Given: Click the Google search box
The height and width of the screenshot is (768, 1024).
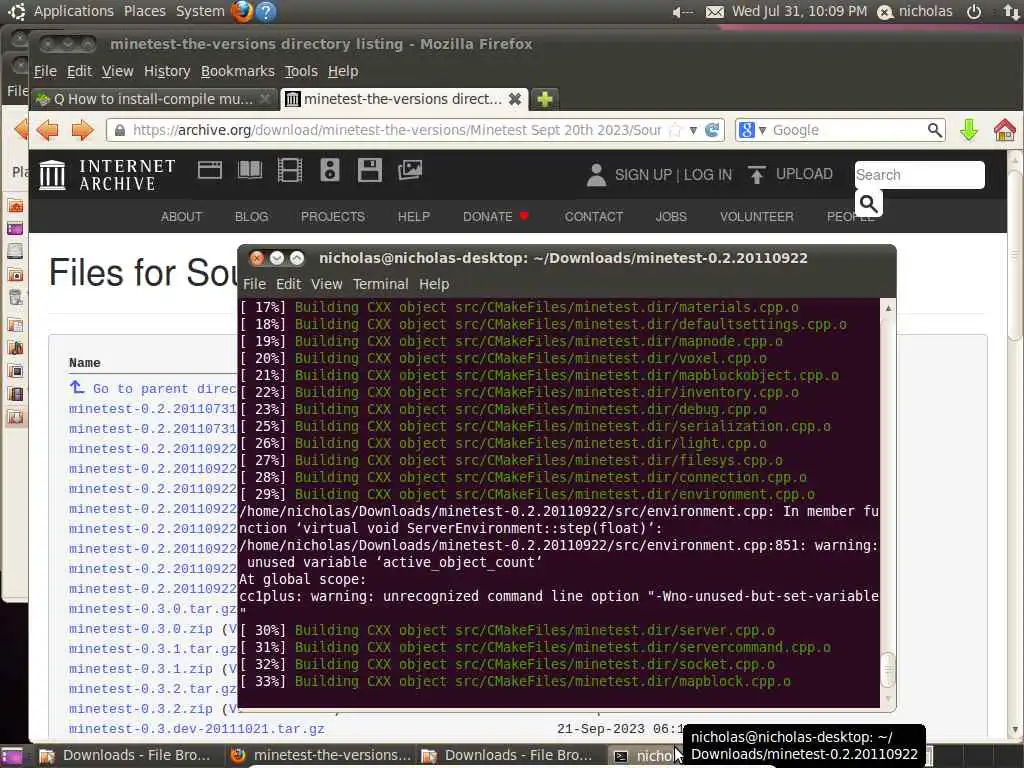Looking at the screenshot, I should coord(847,130).
